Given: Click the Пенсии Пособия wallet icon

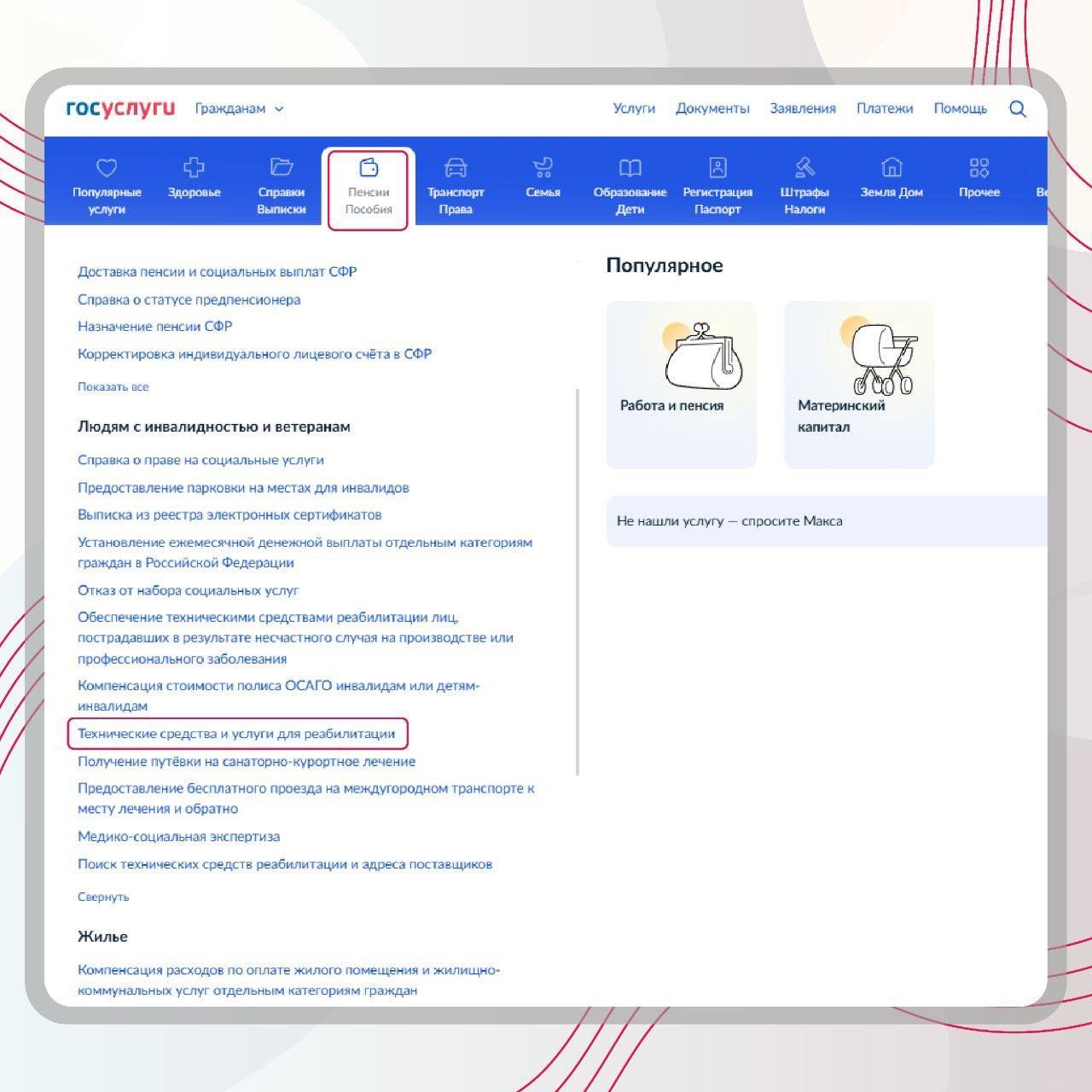Looking at the screenshot, I should click(x=369, y=166).
